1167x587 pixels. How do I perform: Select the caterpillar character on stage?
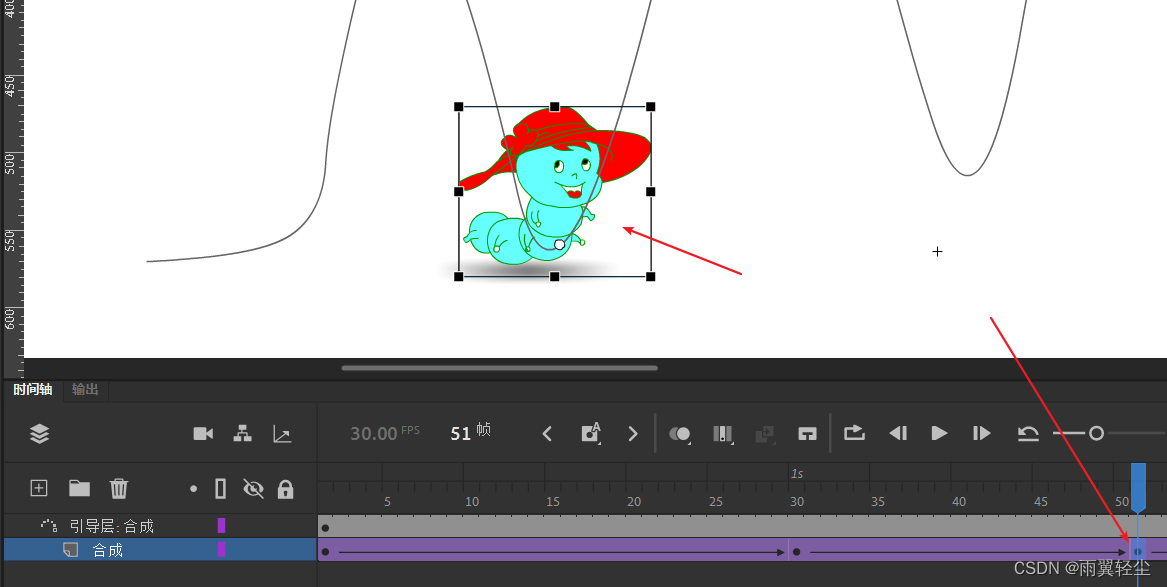tap(554, 192)
